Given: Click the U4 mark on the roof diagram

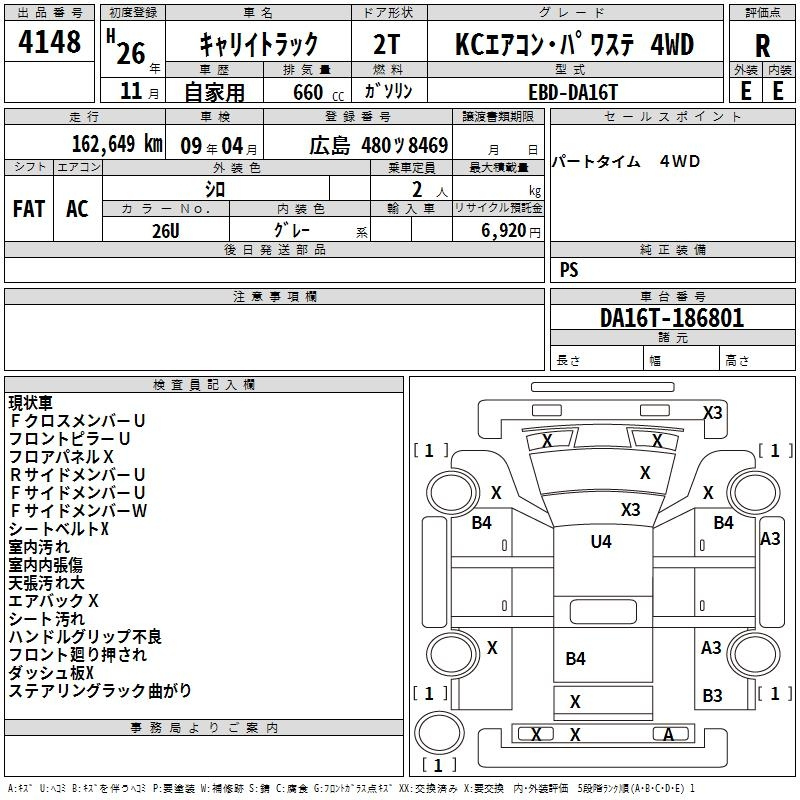Looking at the screenshot, I should 600,541.
